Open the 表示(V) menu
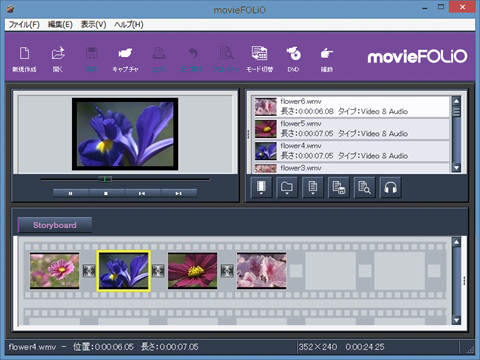480x360 pixels. click(94, 25)
